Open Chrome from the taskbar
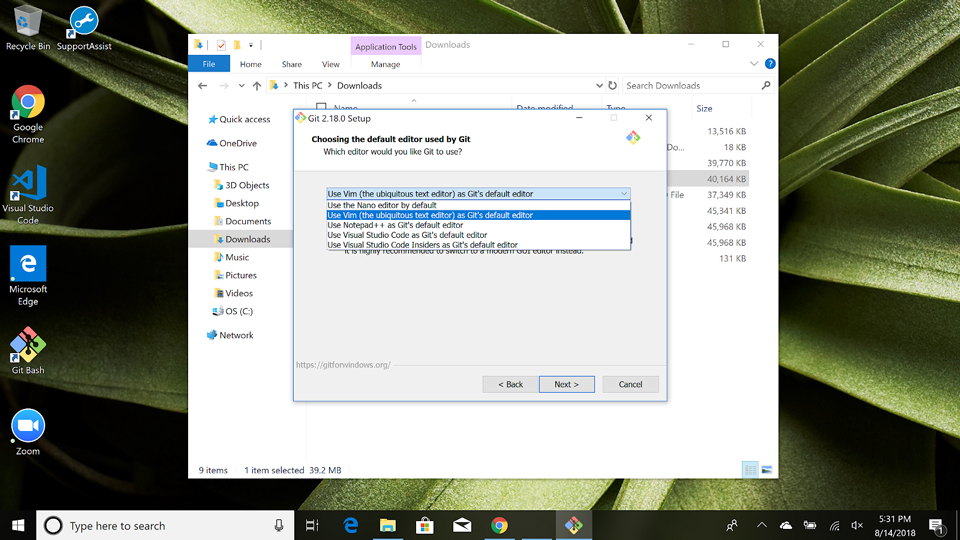Screen dimensions: 960x540 tap(500, 525)
